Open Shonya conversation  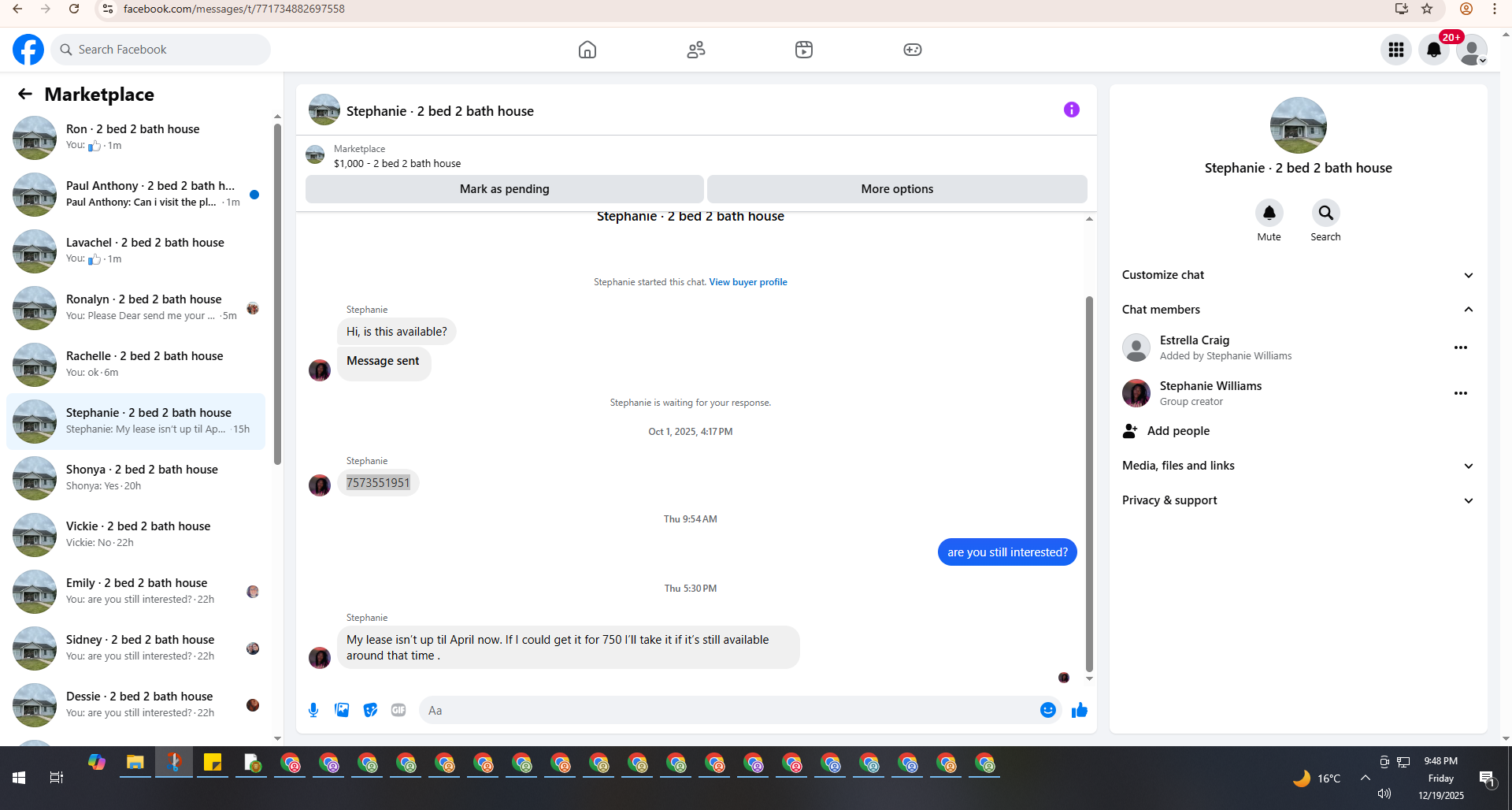coord(136,478)
